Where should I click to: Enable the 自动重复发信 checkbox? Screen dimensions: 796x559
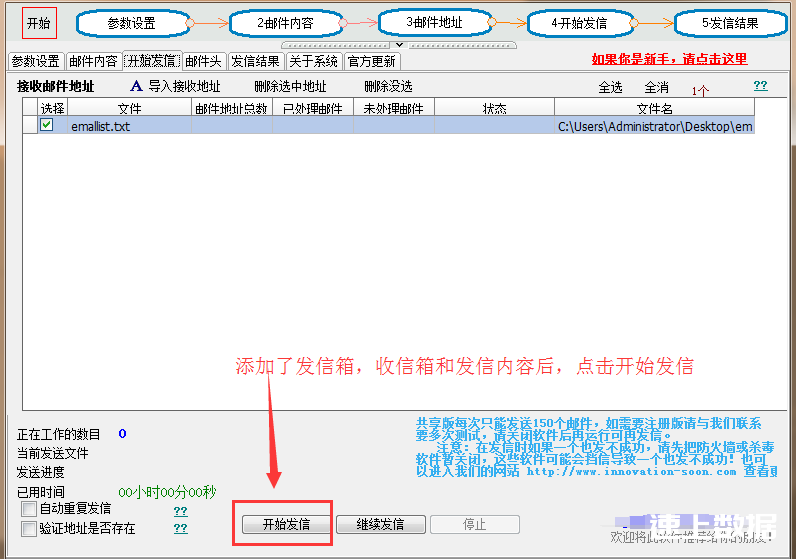pos(29,508)
